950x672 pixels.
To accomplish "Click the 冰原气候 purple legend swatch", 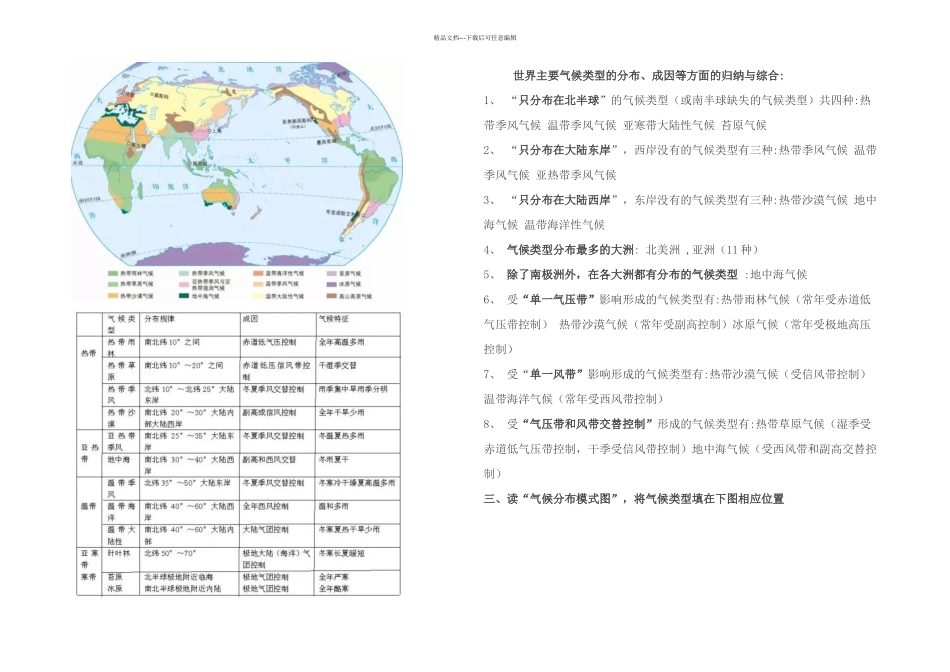I will [331, 284].
